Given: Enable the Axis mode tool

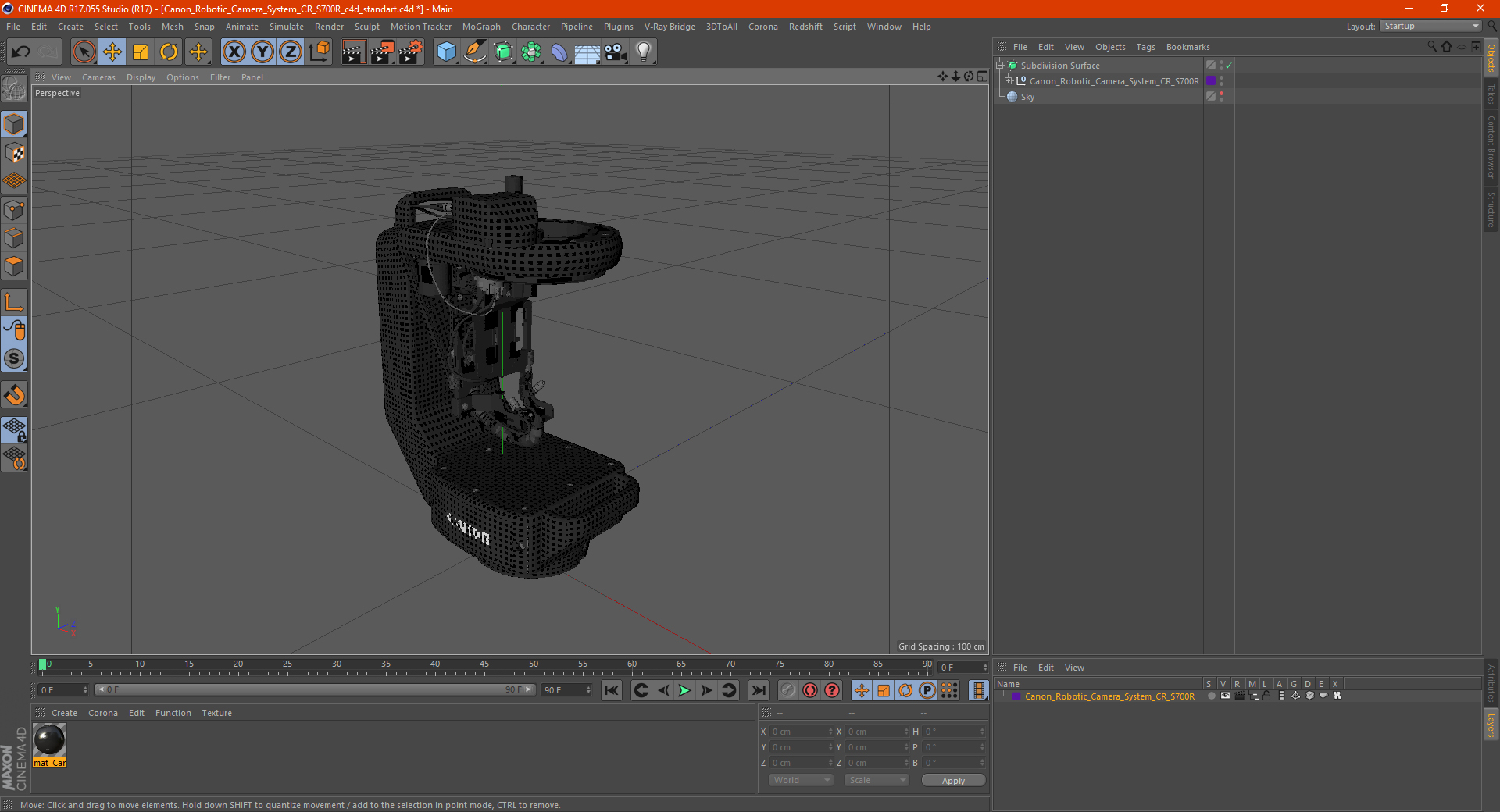Looking at the screenshot, I should pos(14,302).
